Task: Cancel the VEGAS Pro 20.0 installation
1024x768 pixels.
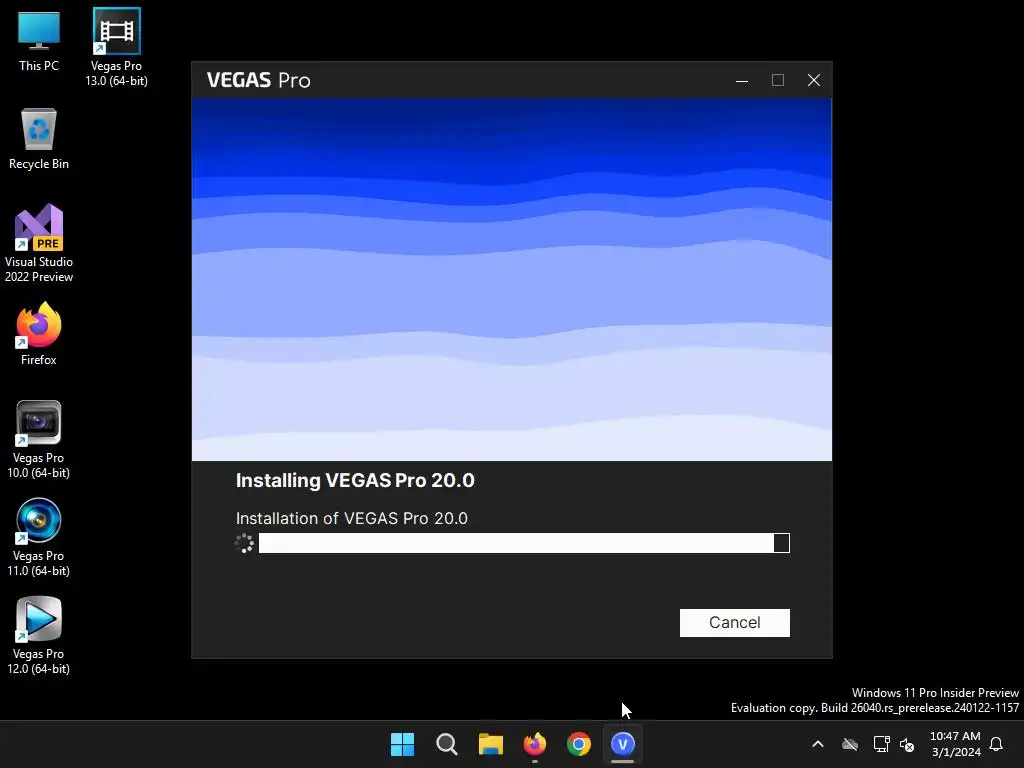Action: coord(734,622)
